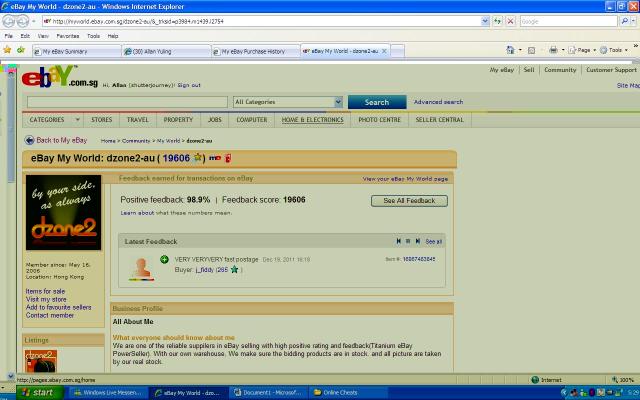Click the Back to My eBay arrow icon
This screenshot has width=640, height=400.
(29, 141)
